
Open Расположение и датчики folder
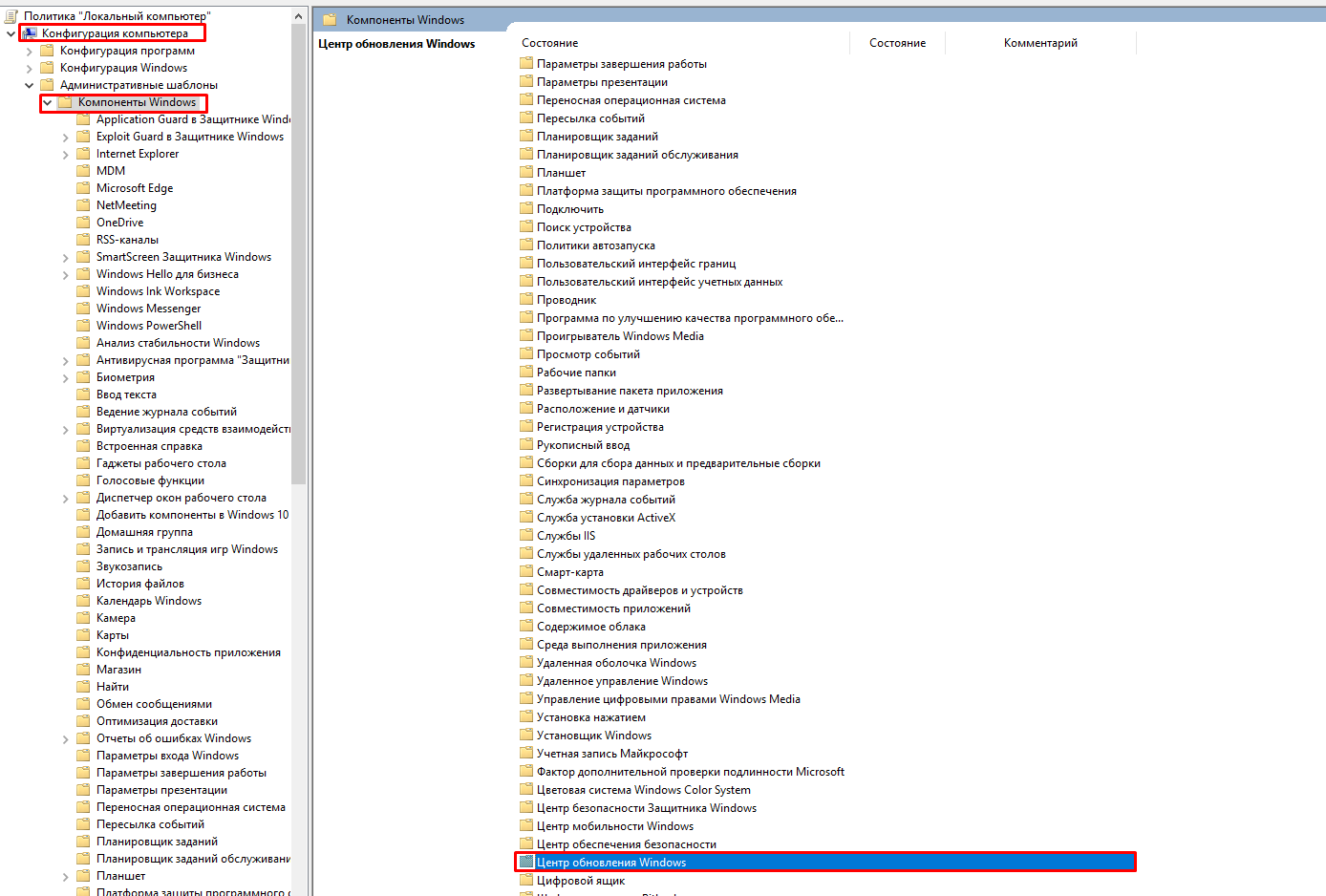coord(603,409)
